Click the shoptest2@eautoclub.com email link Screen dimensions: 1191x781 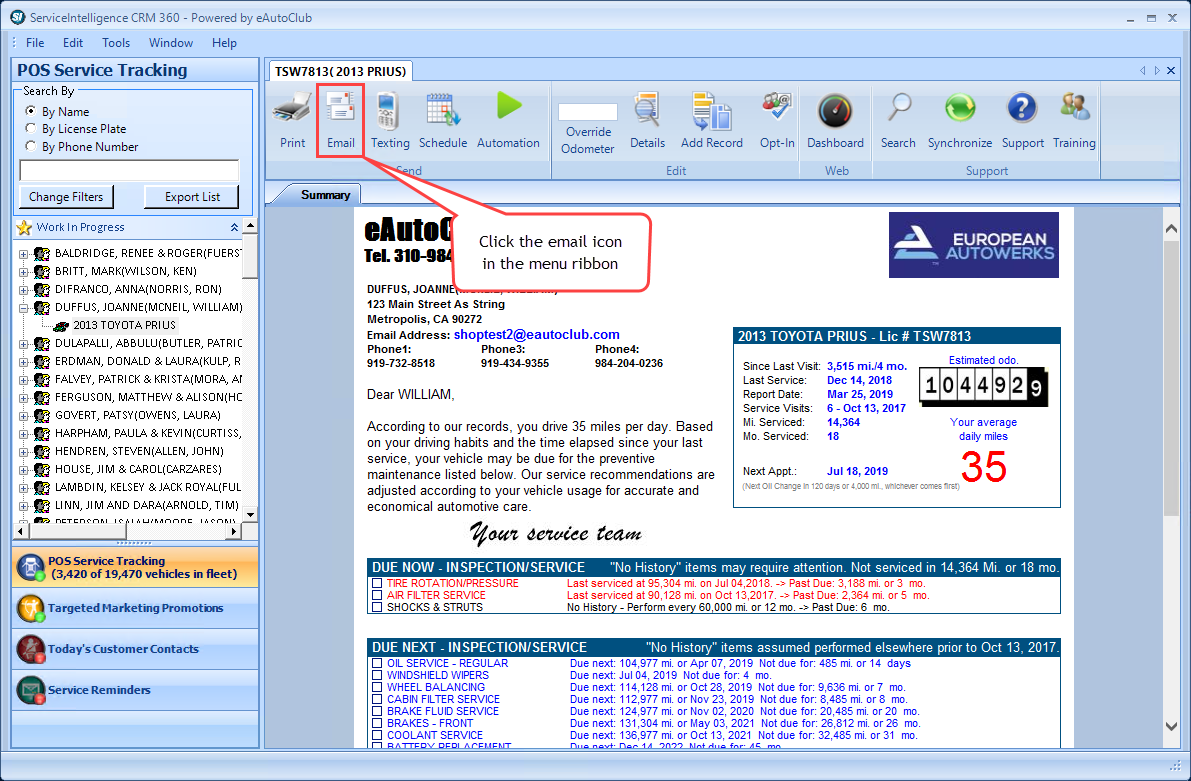pyautogui.click(x=536, y=334)
